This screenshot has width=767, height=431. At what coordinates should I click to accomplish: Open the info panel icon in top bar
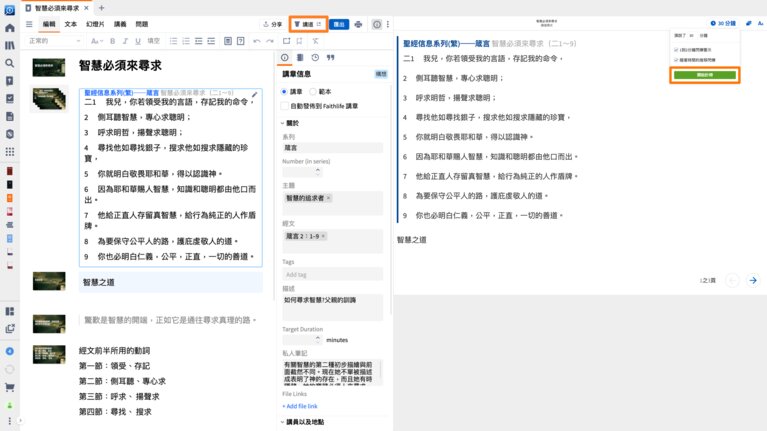pyautogui.click(x=377, y=24)
